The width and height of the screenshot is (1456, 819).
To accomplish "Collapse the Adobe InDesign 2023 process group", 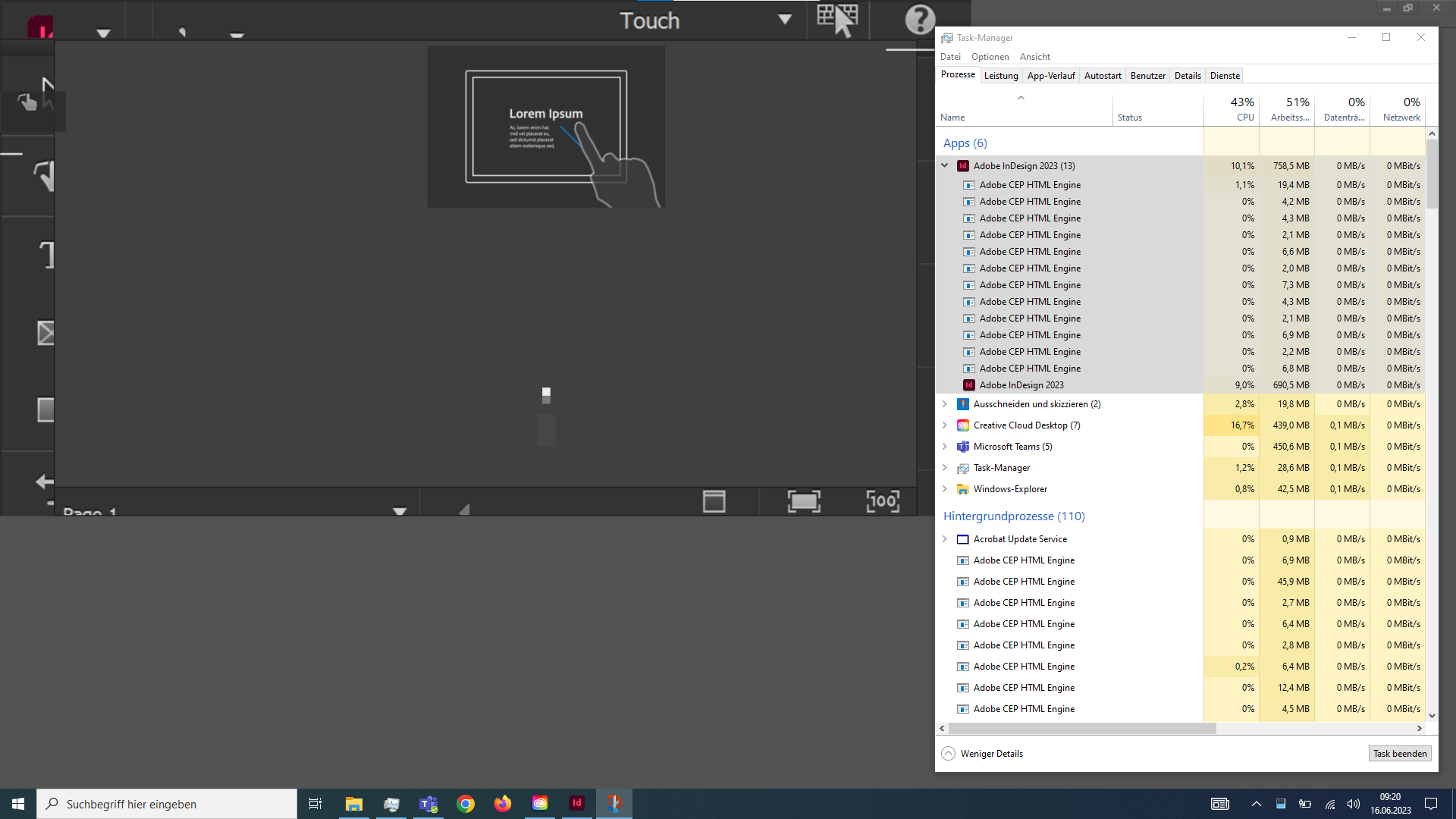I will [x=945, y=165].
